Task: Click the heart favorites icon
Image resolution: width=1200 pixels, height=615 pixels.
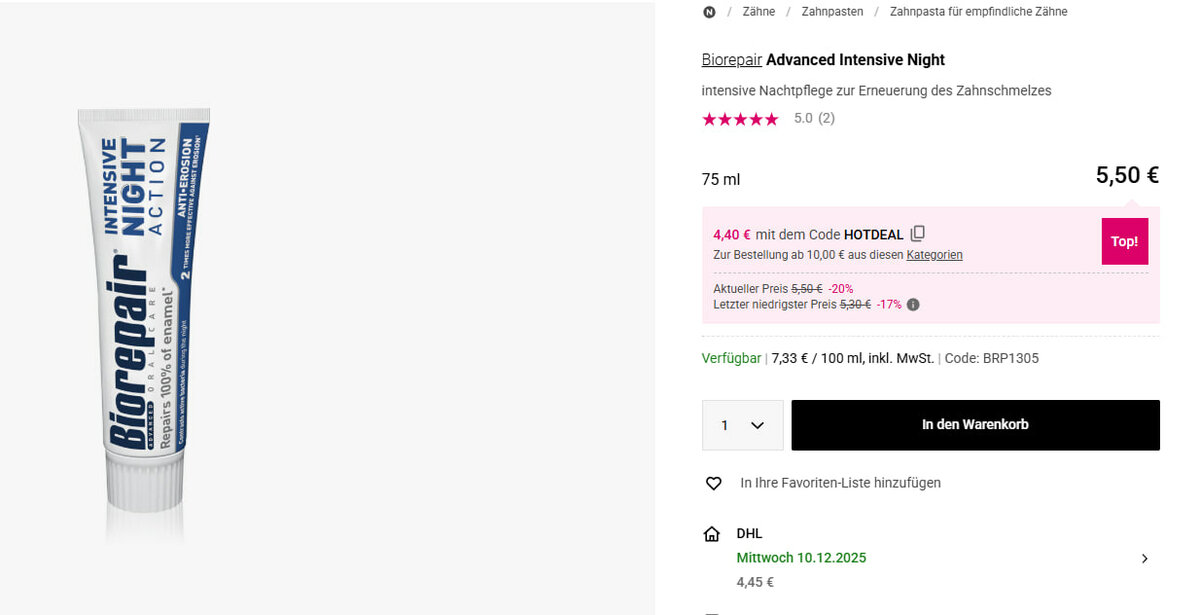Action: pyautogui.click(x=714, y=483)
